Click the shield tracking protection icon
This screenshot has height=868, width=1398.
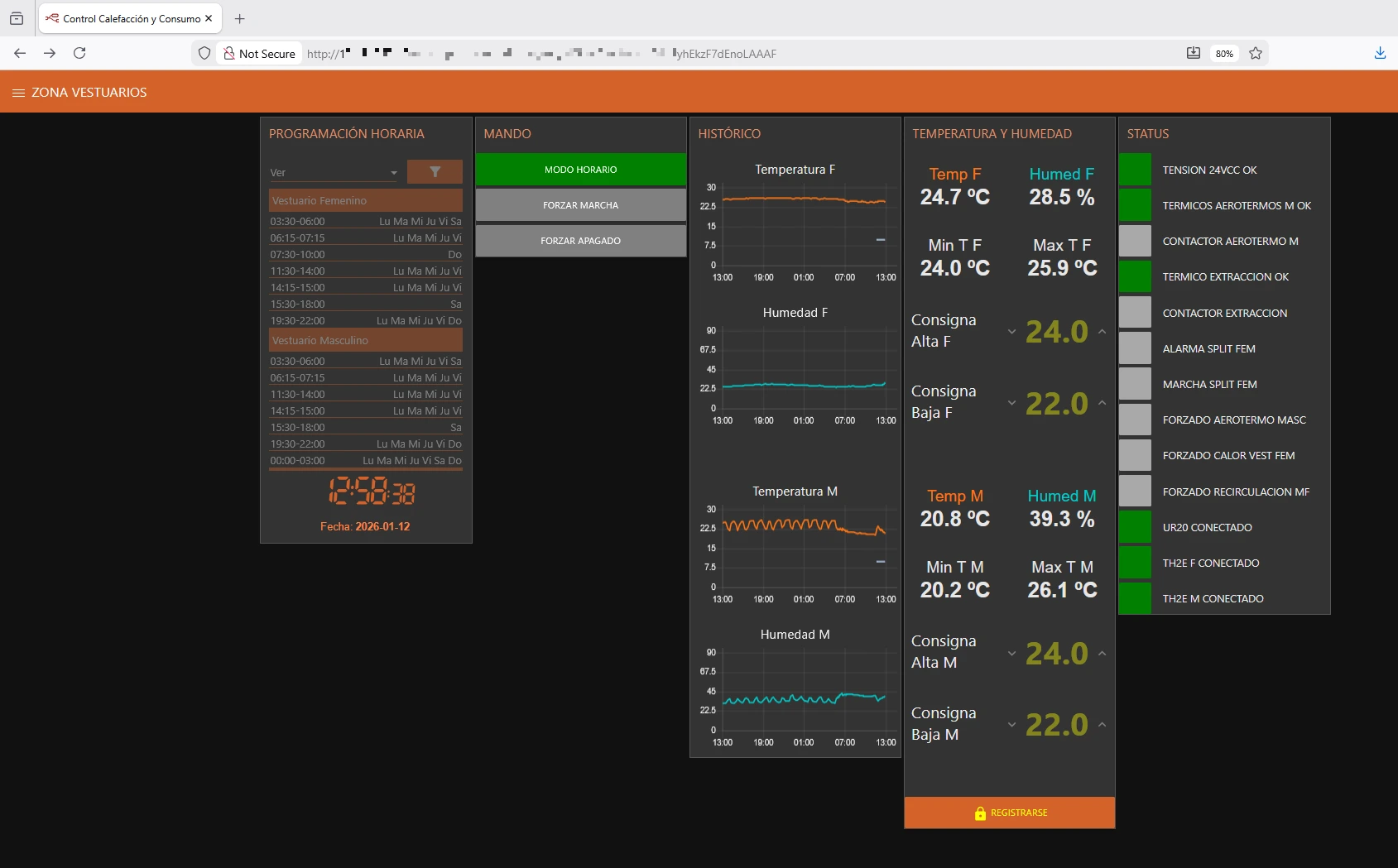click(204, 53)
